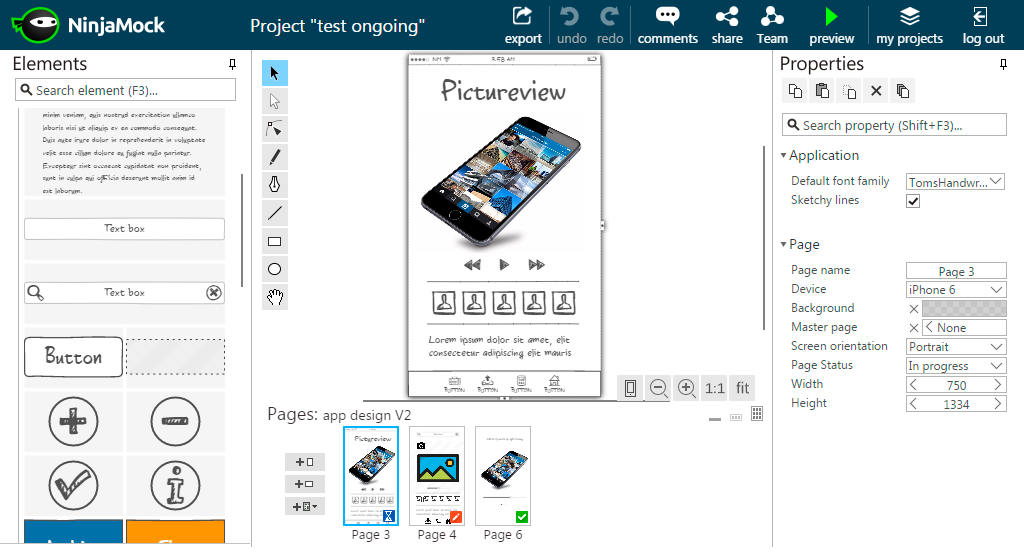Image resolution: width=1024 pixels, height=552 pixels.
Task: Edit the Page name field
Action: (x=956, y=270)
